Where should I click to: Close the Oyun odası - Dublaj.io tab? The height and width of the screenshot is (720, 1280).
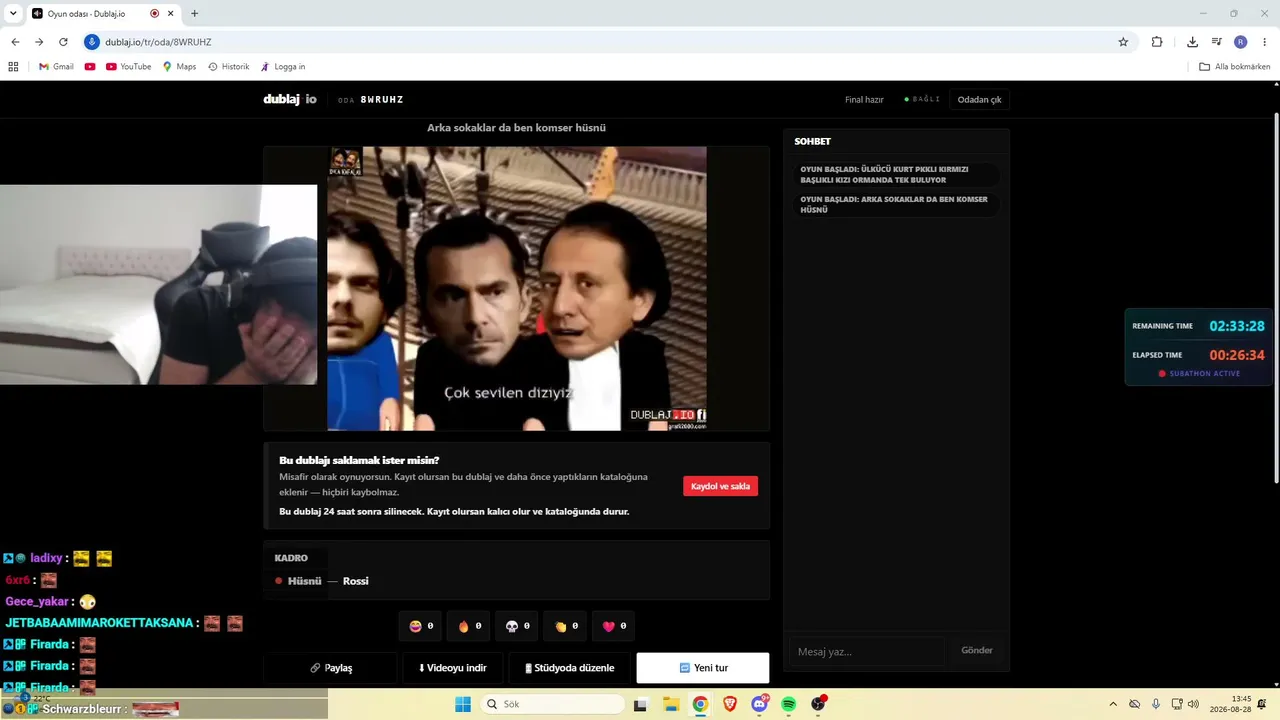(172, 14)
